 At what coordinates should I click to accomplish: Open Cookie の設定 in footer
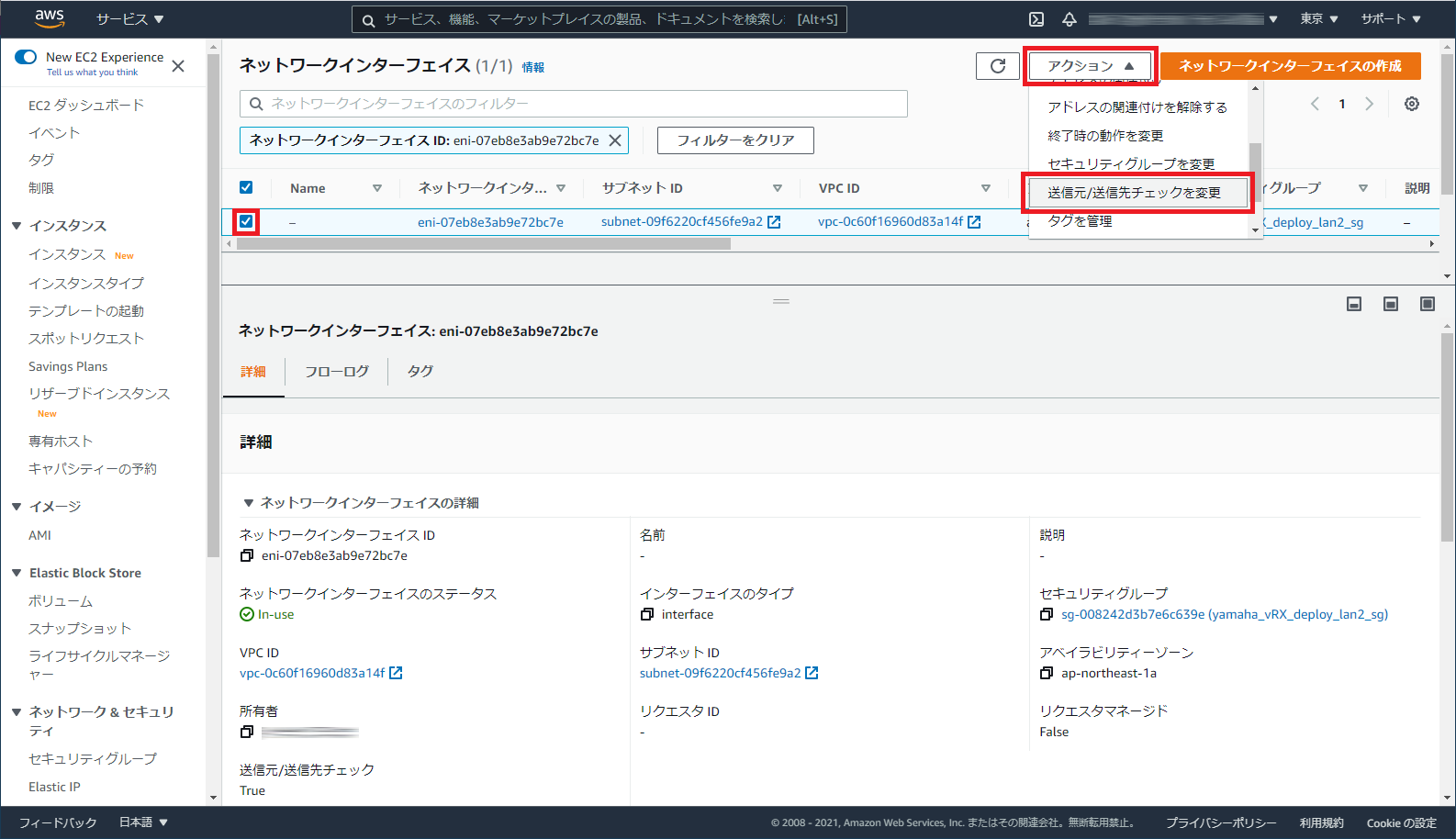(1402, 822)
